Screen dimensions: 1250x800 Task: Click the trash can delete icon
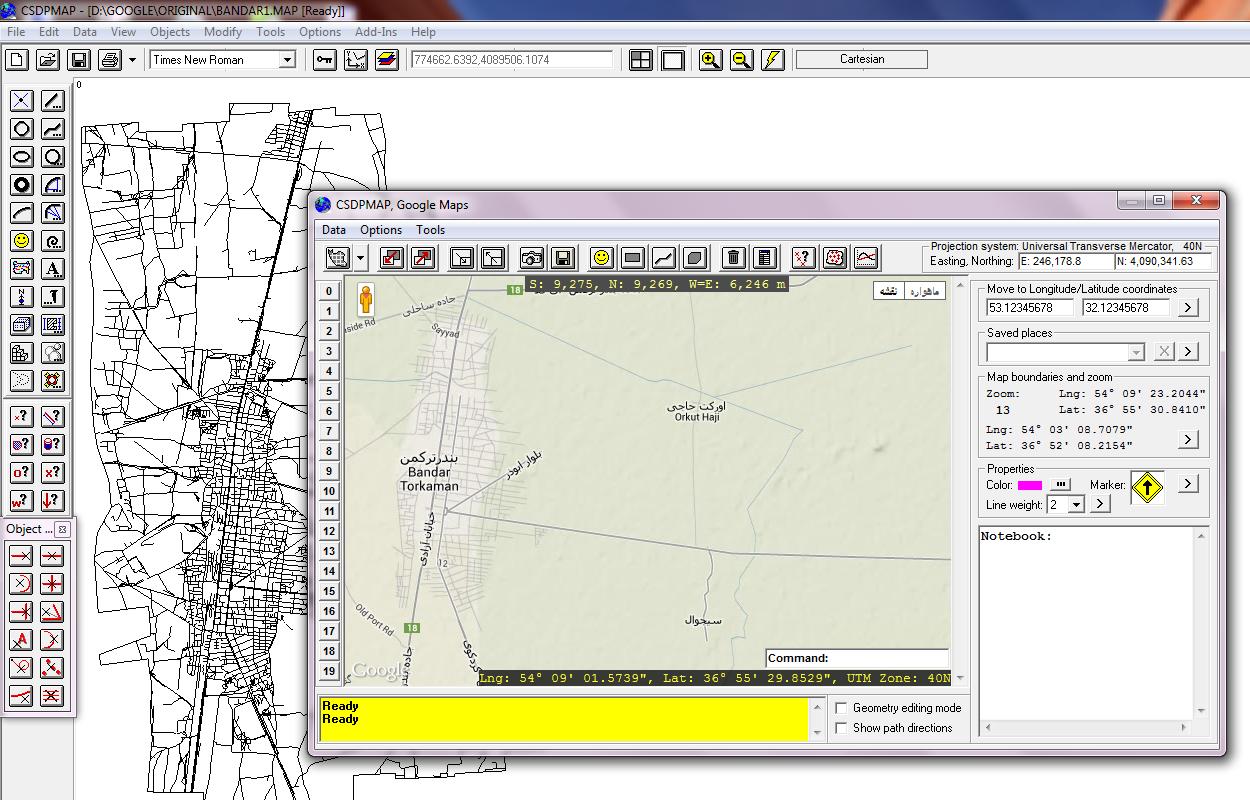click(x=734, y=258)
